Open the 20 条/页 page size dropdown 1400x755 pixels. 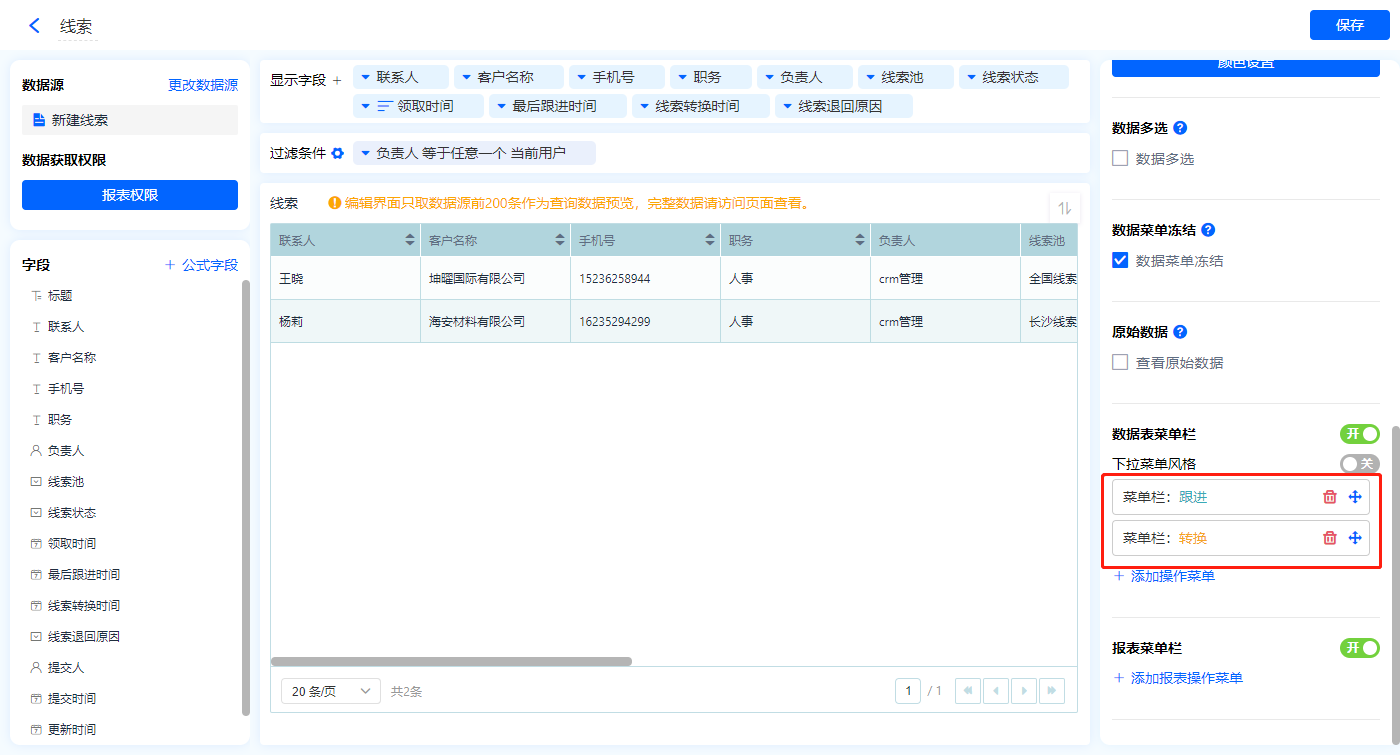pyautogui.click(x=331, y=691)
